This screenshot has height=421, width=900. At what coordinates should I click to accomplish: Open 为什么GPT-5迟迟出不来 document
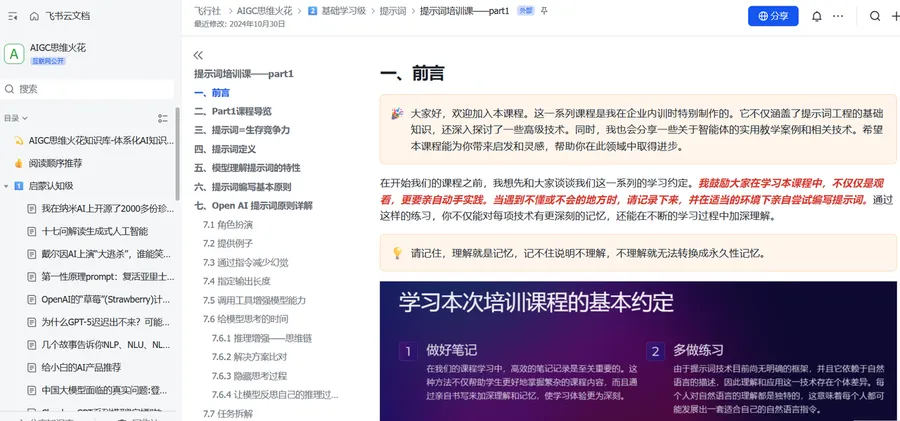tap(106, 322)
